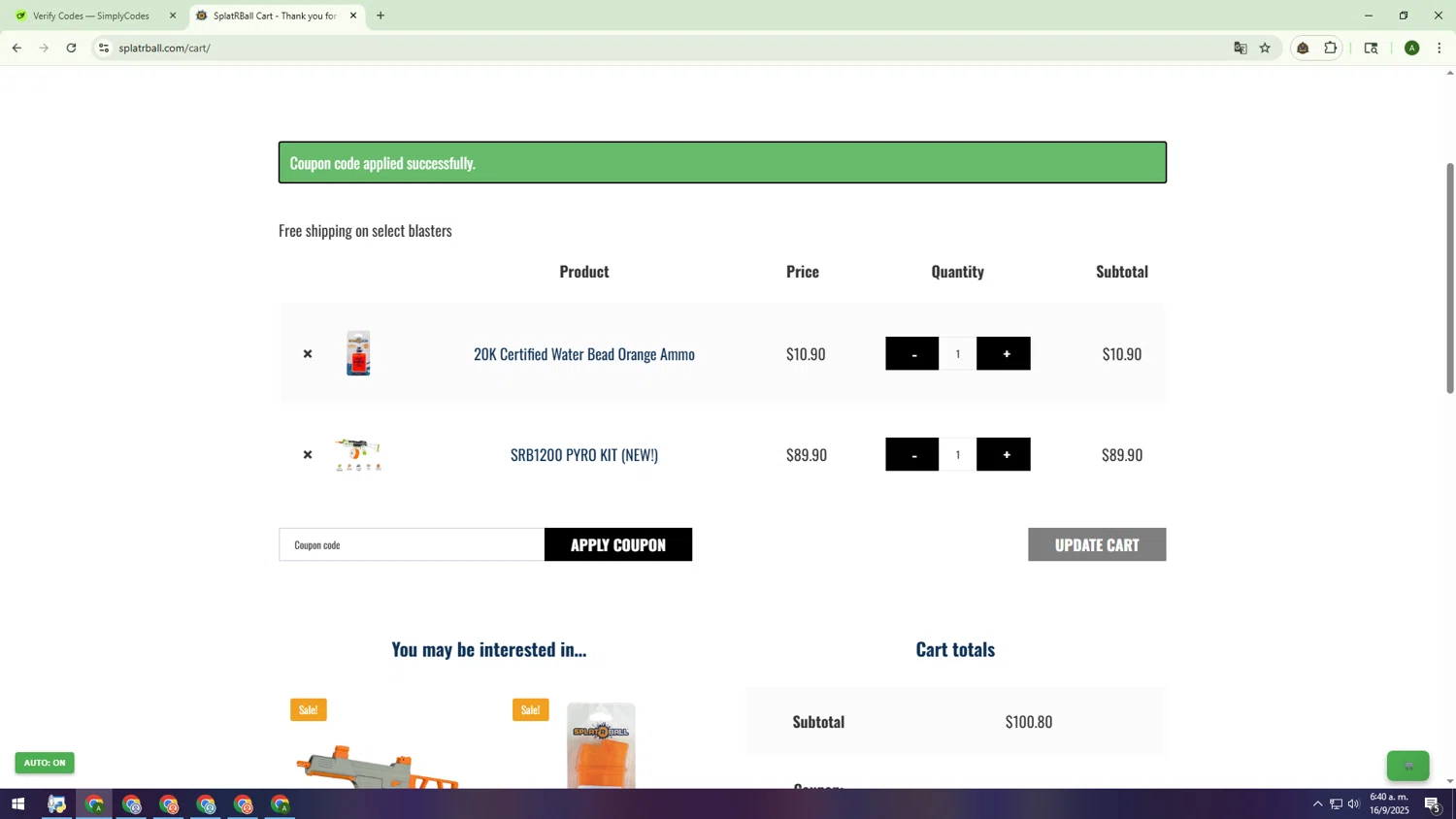This screenshot has width=1456, height=819.
Task: Reload the current page
Action: coord(71,48)
